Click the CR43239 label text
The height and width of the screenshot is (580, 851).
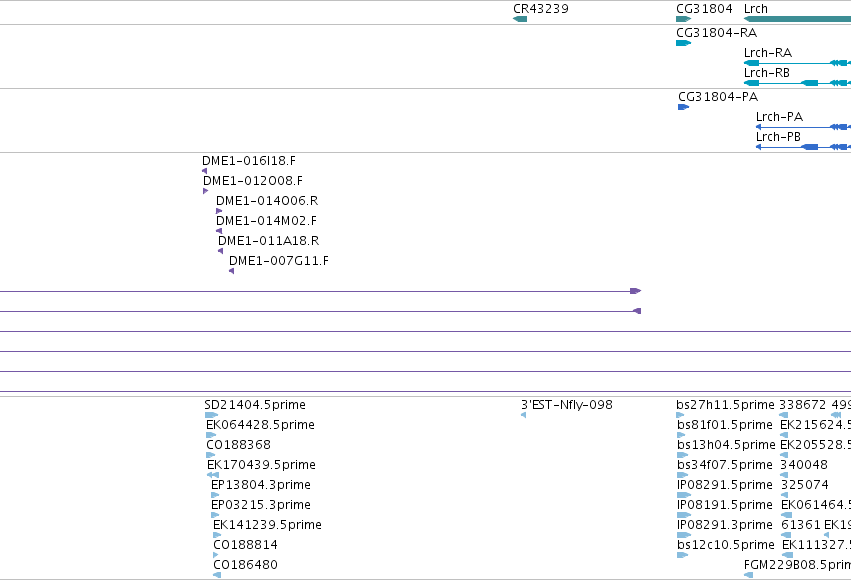click(x=541, y=9)
